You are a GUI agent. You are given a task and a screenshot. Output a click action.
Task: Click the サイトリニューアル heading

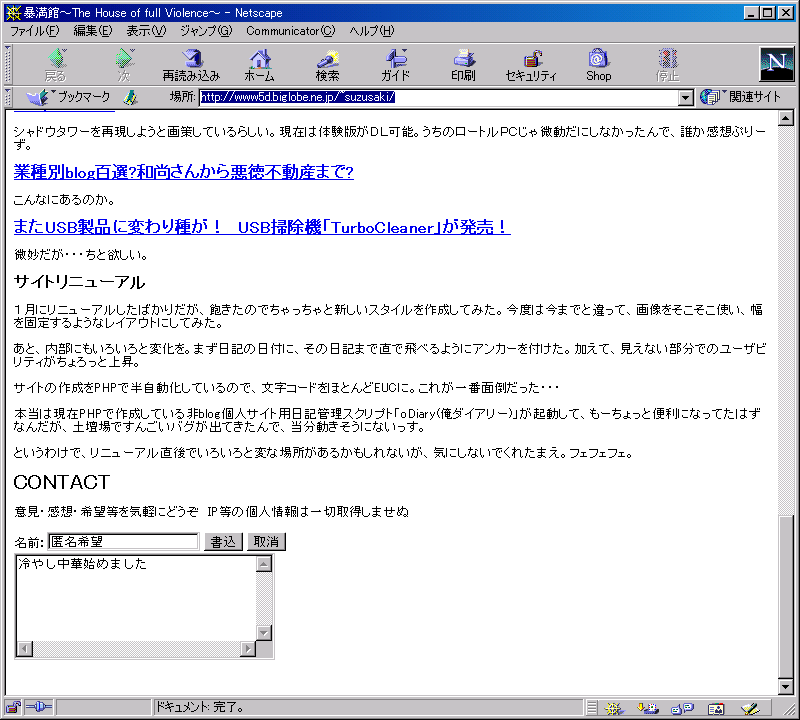tap(79, 282)
